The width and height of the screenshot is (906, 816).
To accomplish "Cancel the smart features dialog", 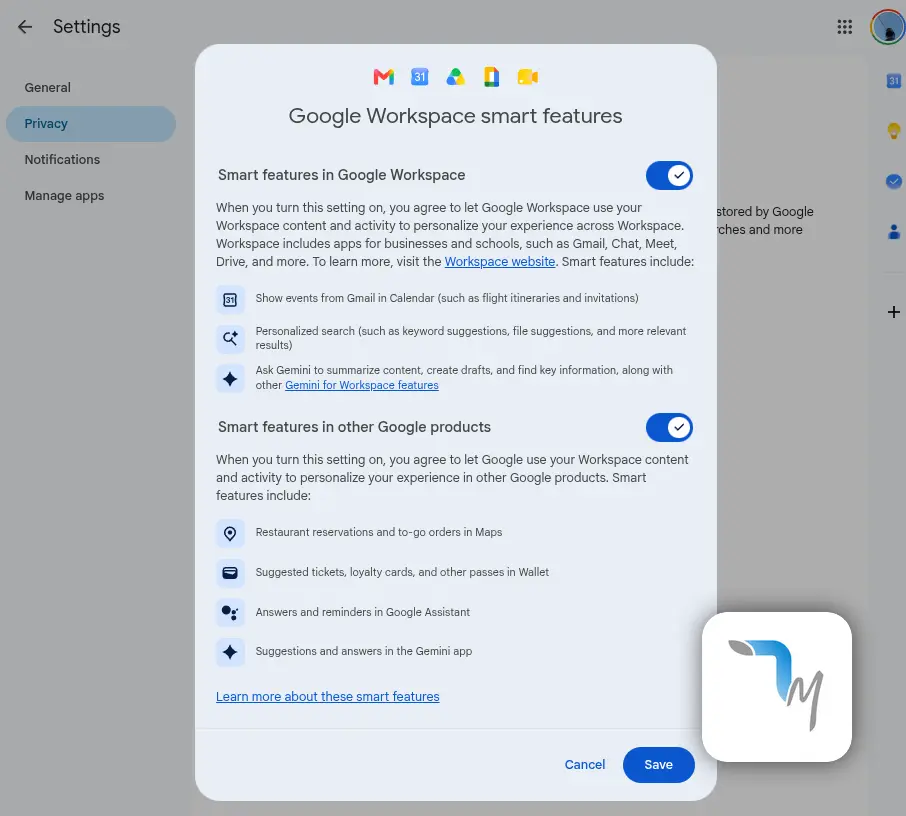I will coord(585,765).
